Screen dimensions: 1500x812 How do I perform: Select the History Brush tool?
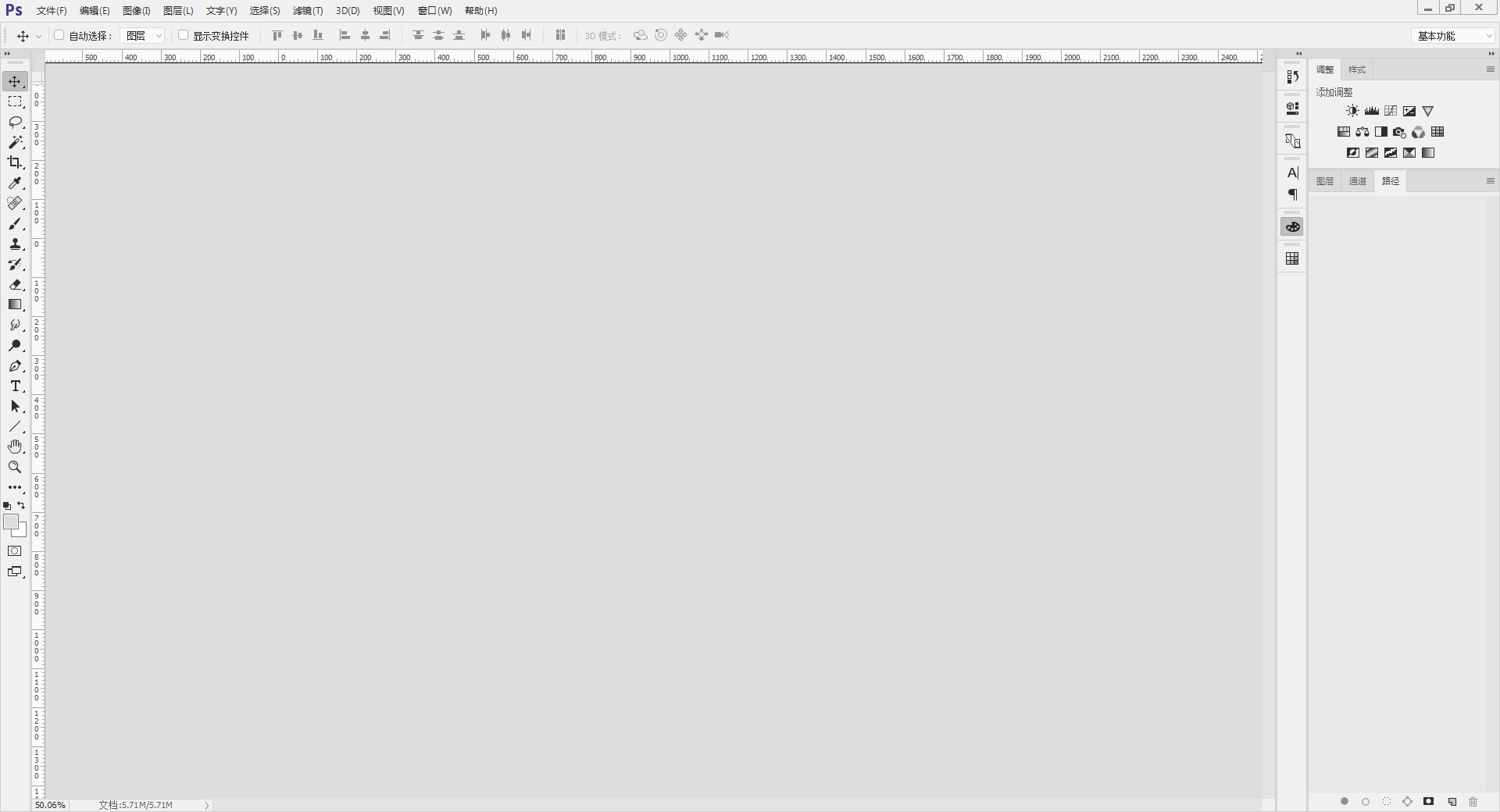(15, 264)
